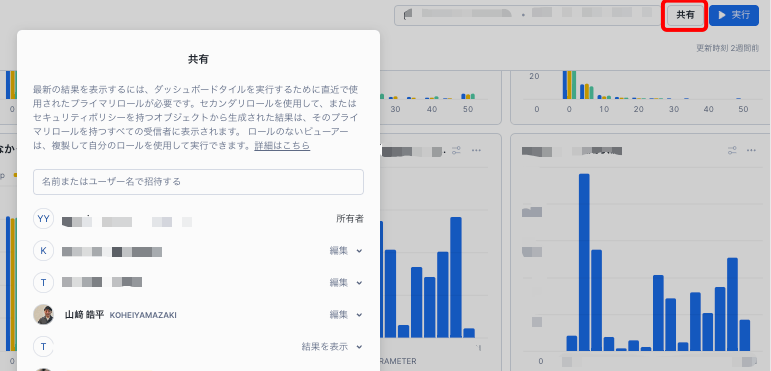Image resolution: width=771 pixels, height=371 pixels.
Task: Open the 編集 permission dropdown for user K
Action: [346, 251]
